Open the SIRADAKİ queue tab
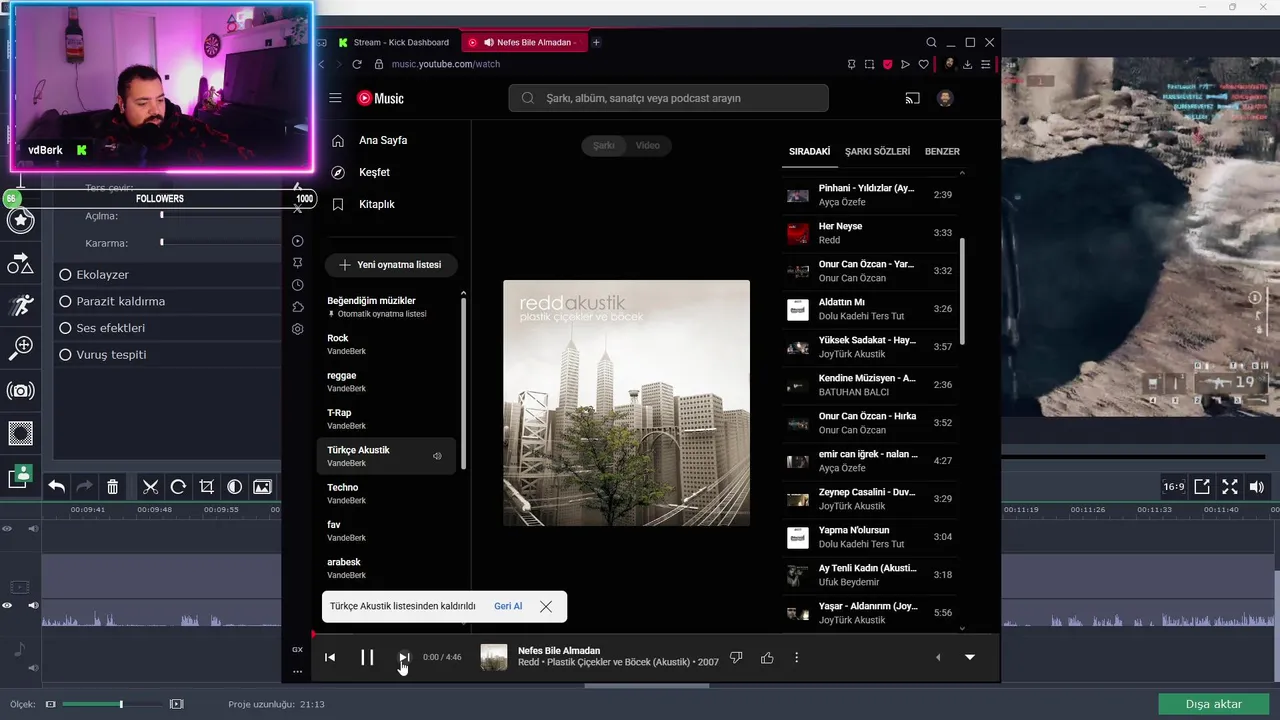The width and height of the screenshot is (1280, 720). coord(810,152)
